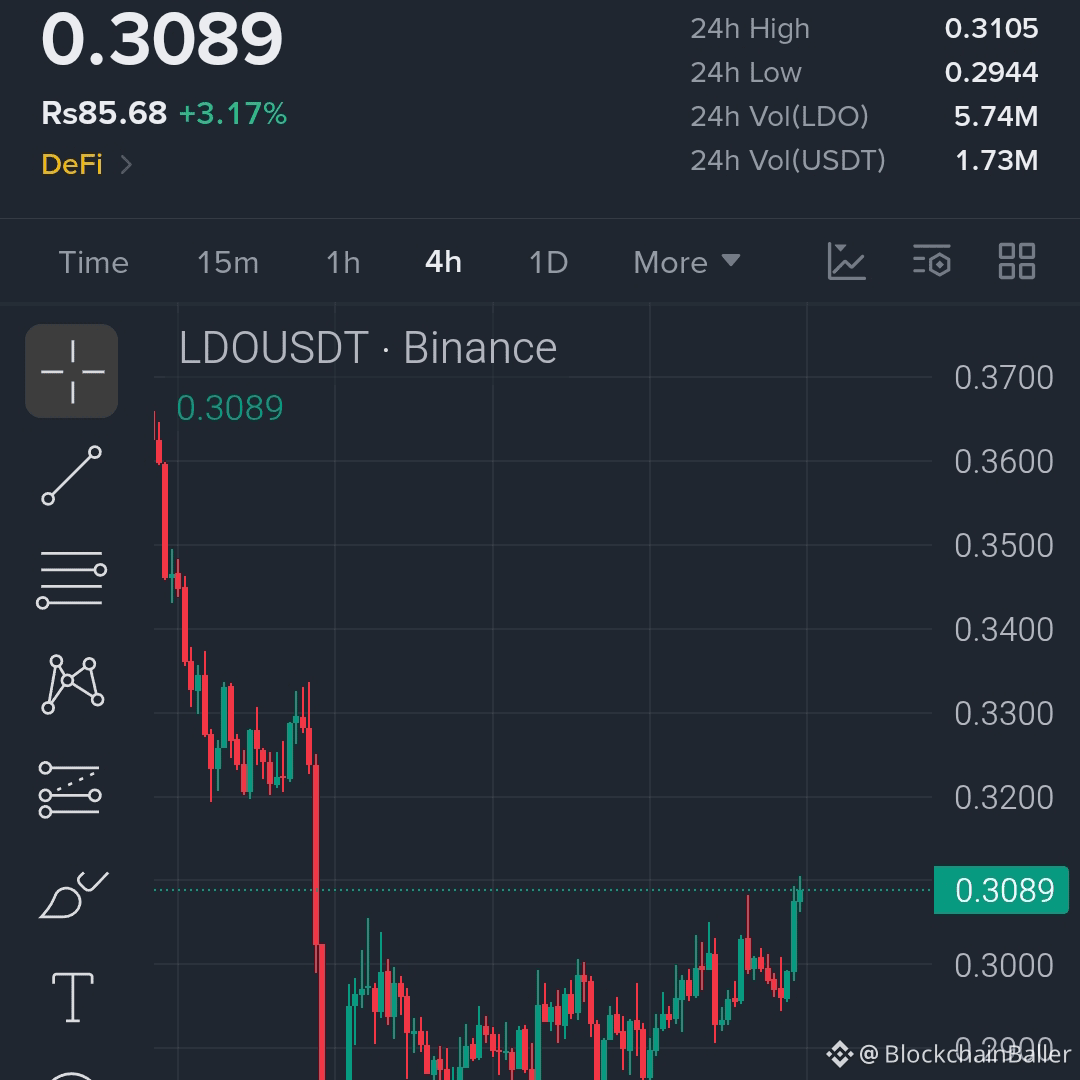Screen dimensions: 1080x1080
Task: Switch to 15m chart interval
Action: click(228, 262)
